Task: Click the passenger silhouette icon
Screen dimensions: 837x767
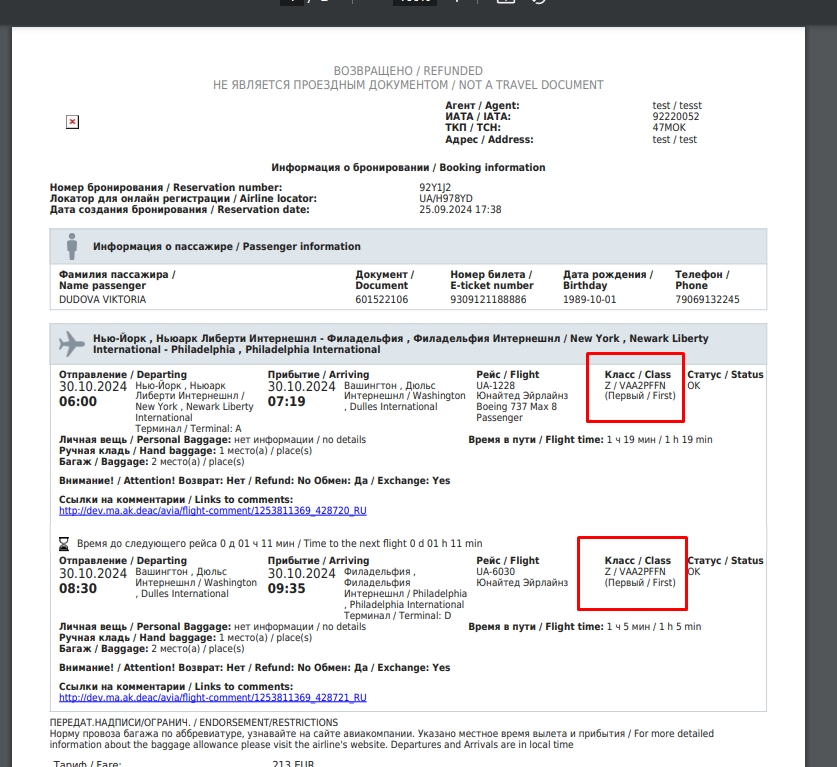Action: (x=72, y=246)
